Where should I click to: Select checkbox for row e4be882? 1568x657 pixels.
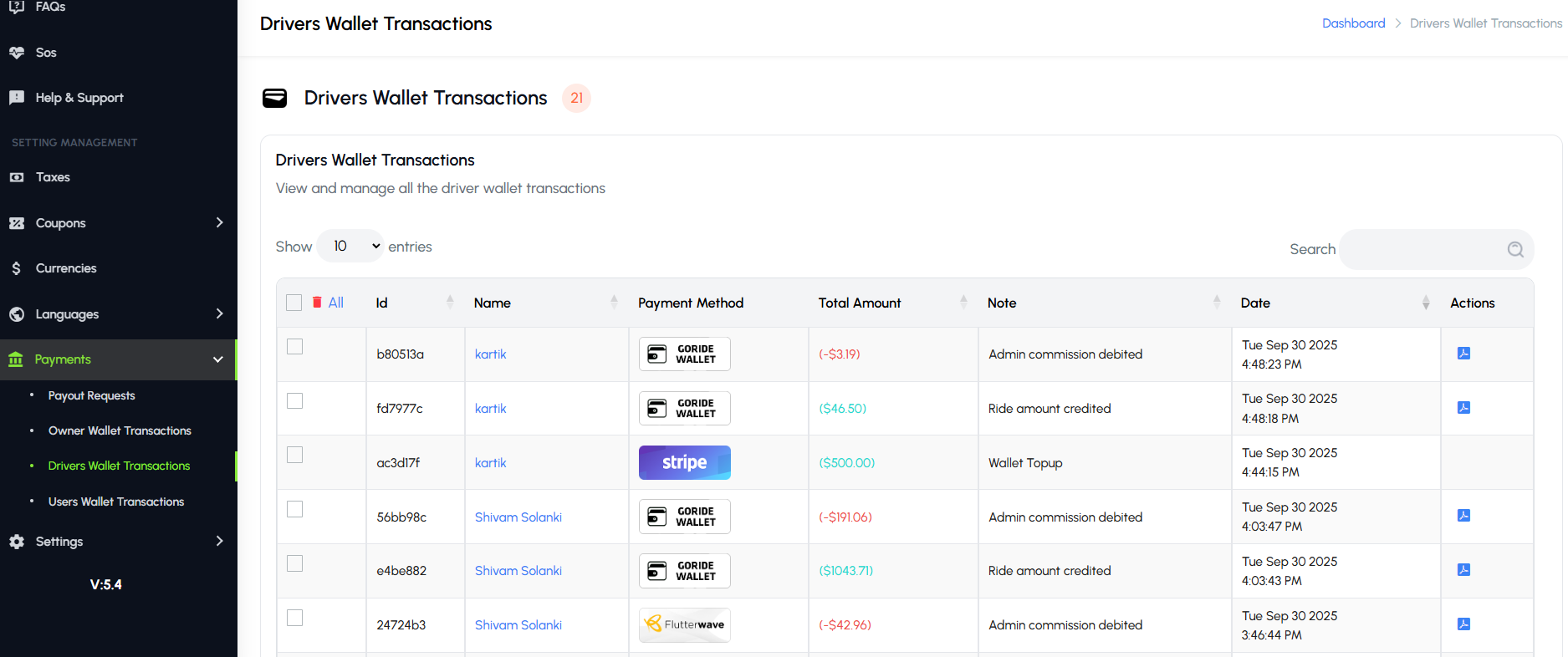coord(294,563)
